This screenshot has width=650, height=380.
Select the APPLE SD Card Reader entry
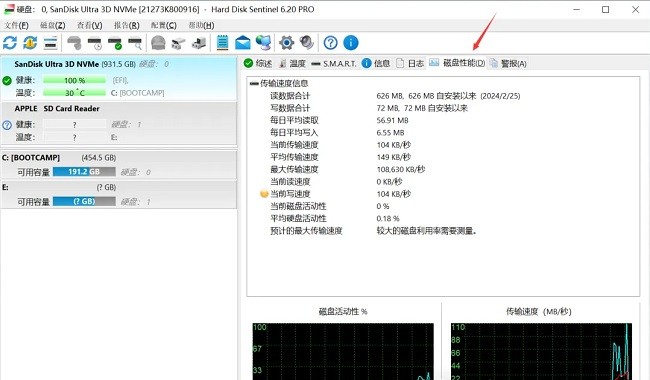point(119,123)
